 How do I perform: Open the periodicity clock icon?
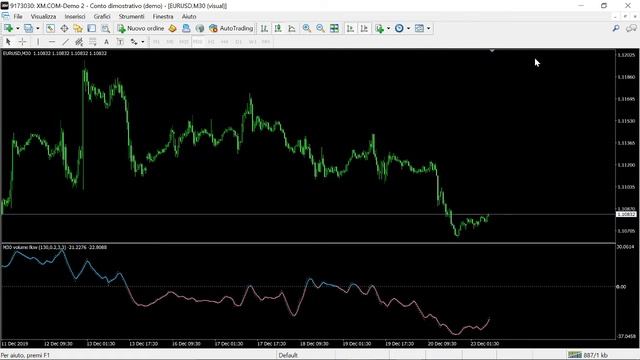click(x=399, y=28)
